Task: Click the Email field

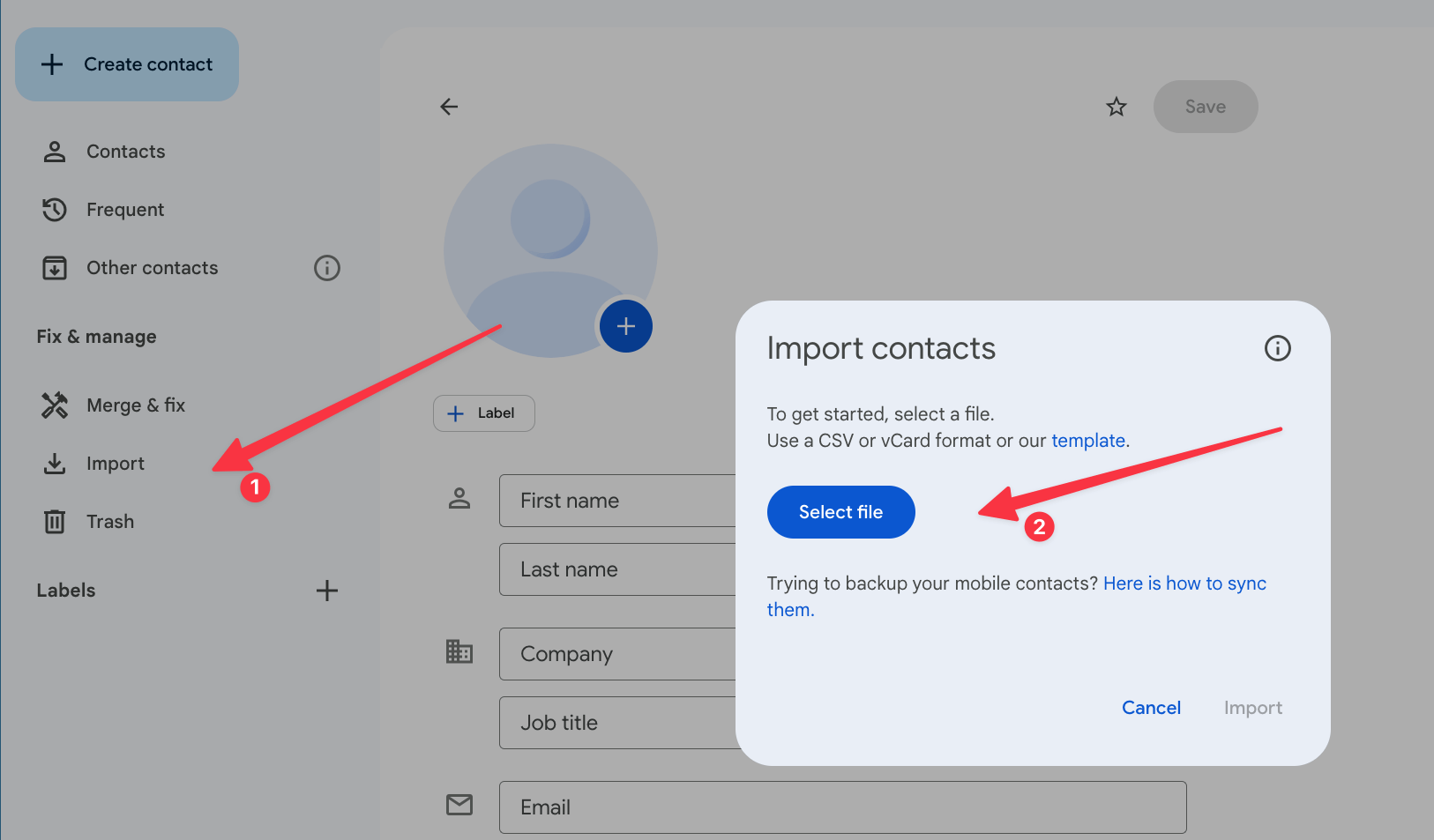Action: [843, 807]
